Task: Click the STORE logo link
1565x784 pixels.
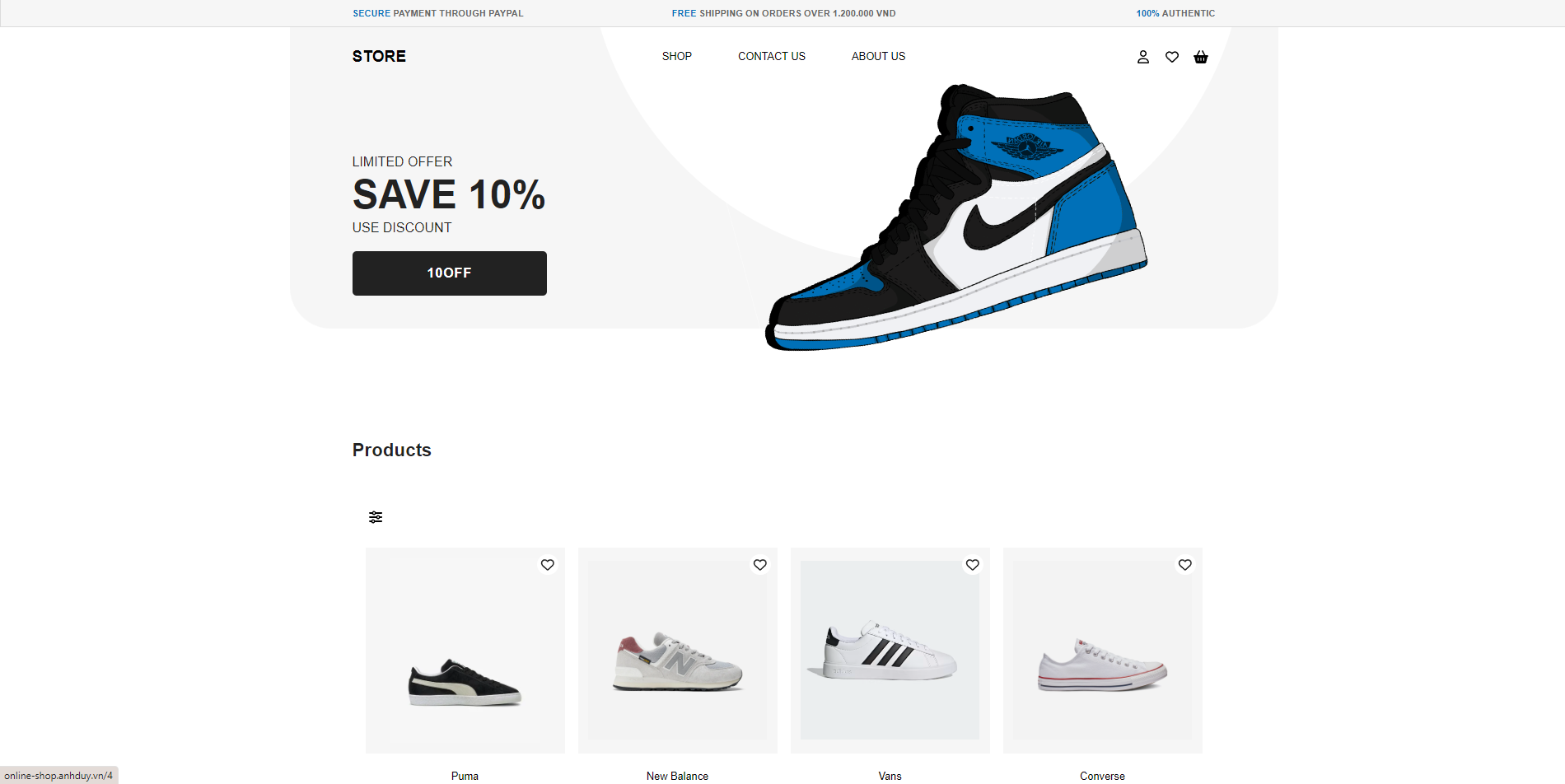Action: pyautogui.click(x=379, y=56)
